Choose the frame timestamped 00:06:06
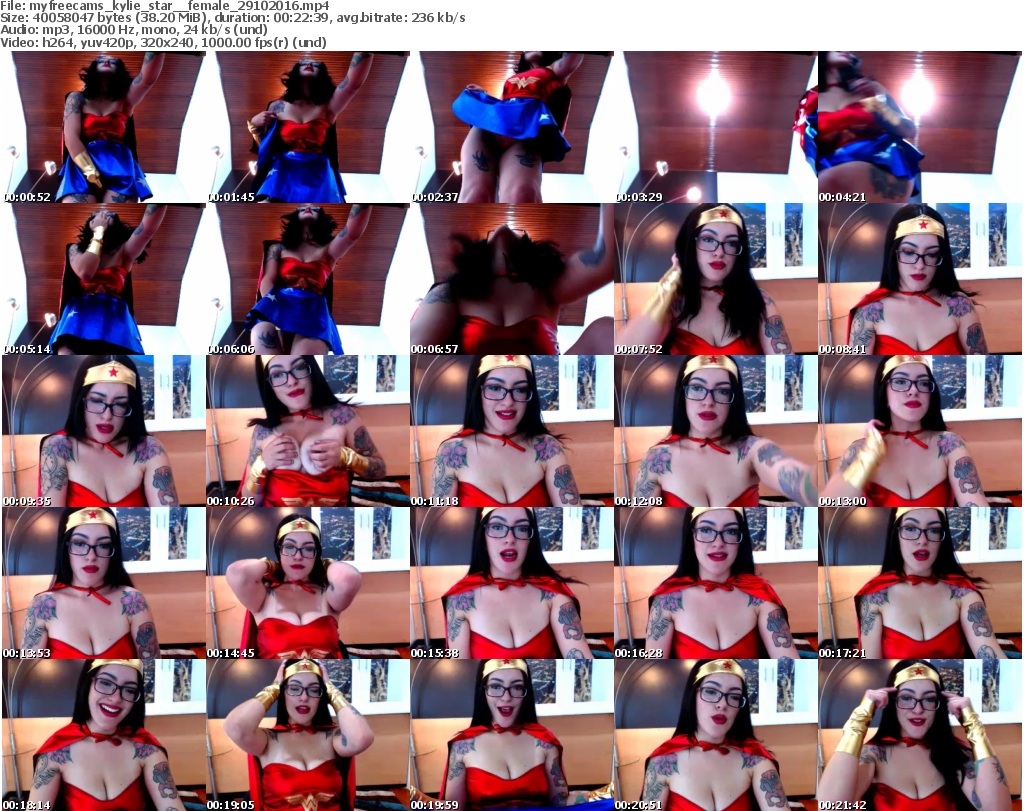This screenshot has width=1024, height=811. point(308,279)
